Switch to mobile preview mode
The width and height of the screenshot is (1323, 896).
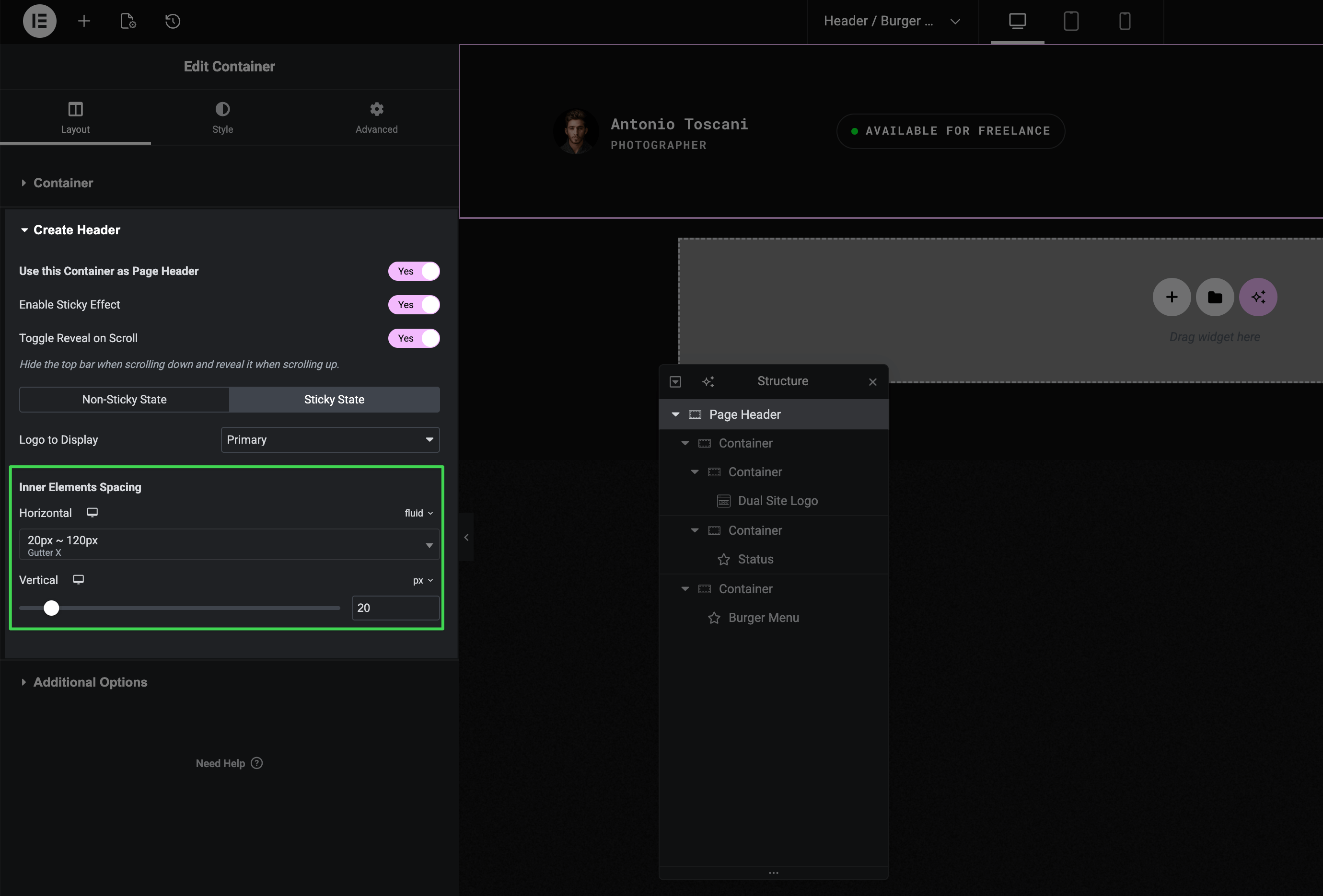[1125, 21]
